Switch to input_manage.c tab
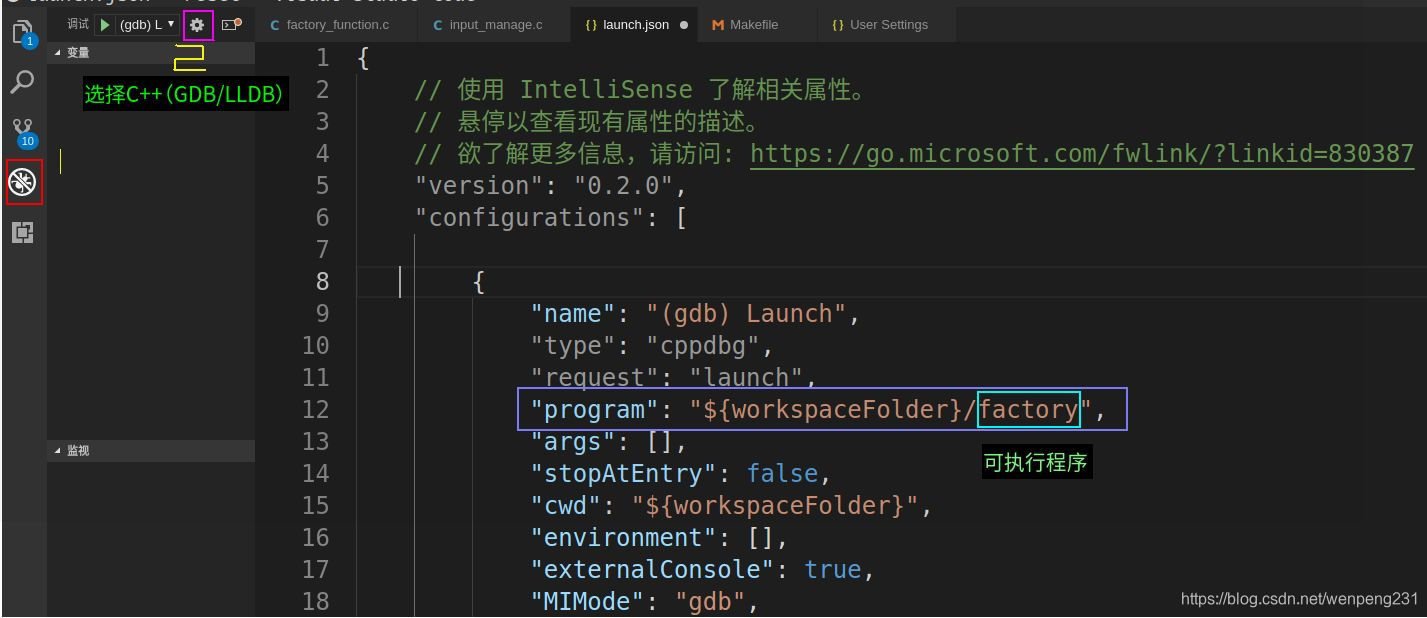The width and height of the screenshot is (1427, 618). tap(496, 25)
